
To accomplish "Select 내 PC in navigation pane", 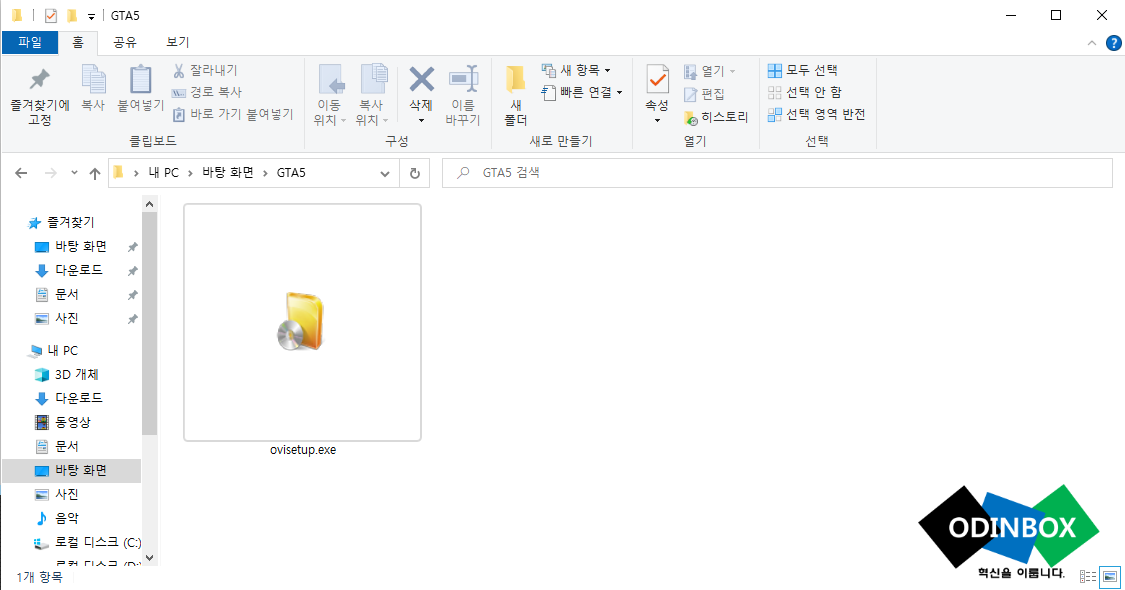I will click(62, 350).
